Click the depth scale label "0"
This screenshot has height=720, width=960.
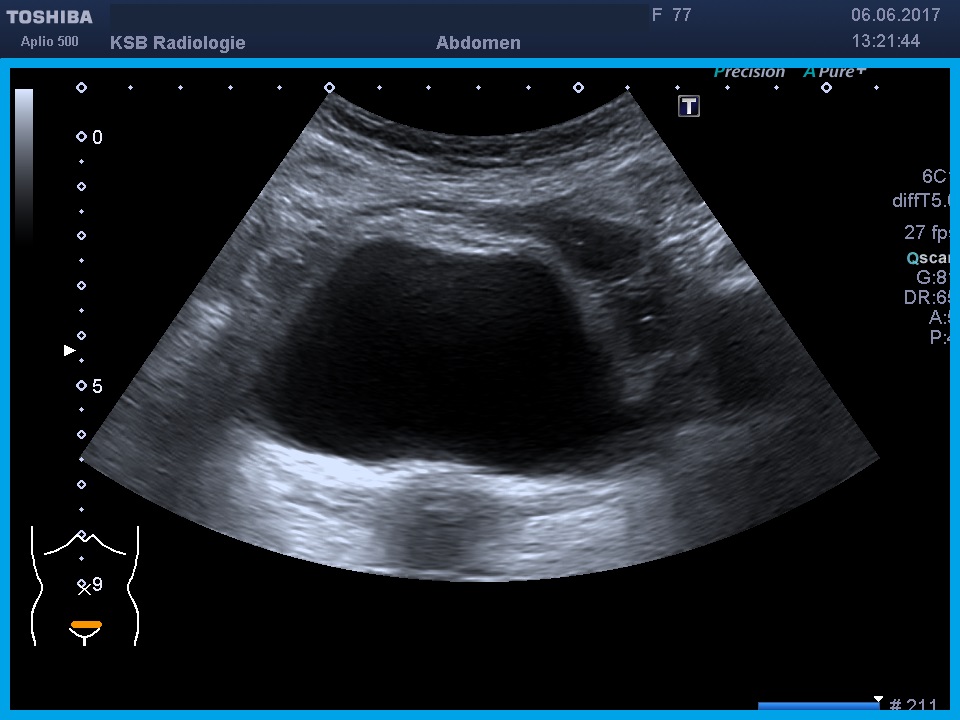pyautogui.click(x=97, y=137)
